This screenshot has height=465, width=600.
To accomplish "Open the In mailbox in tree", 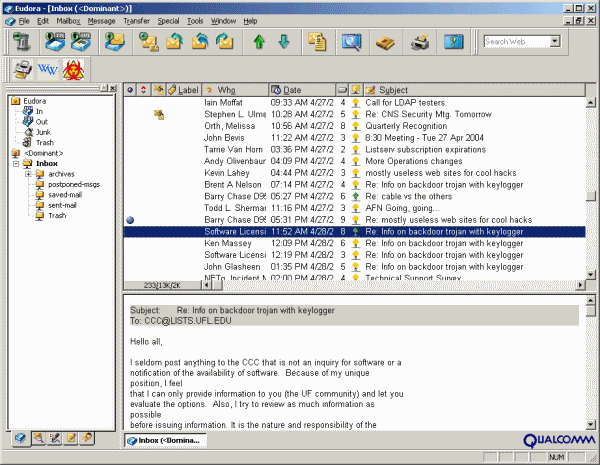I will click(x=39, y=111).
